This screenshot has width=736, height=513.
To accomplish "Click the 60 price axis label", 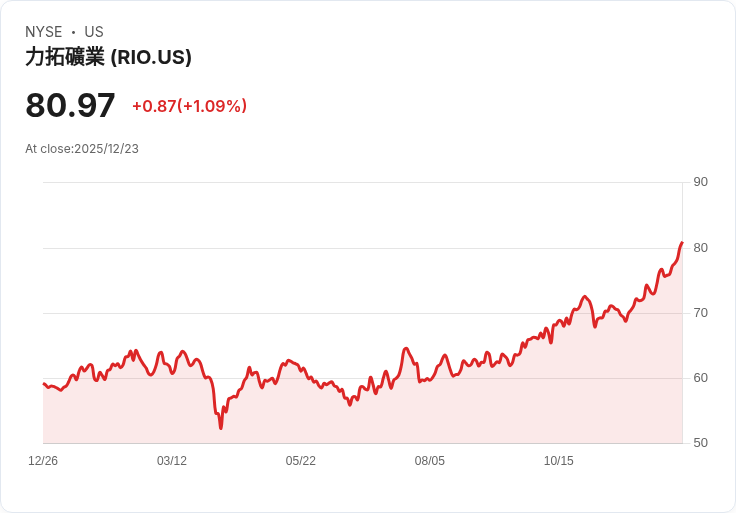I will coord(700,378).
